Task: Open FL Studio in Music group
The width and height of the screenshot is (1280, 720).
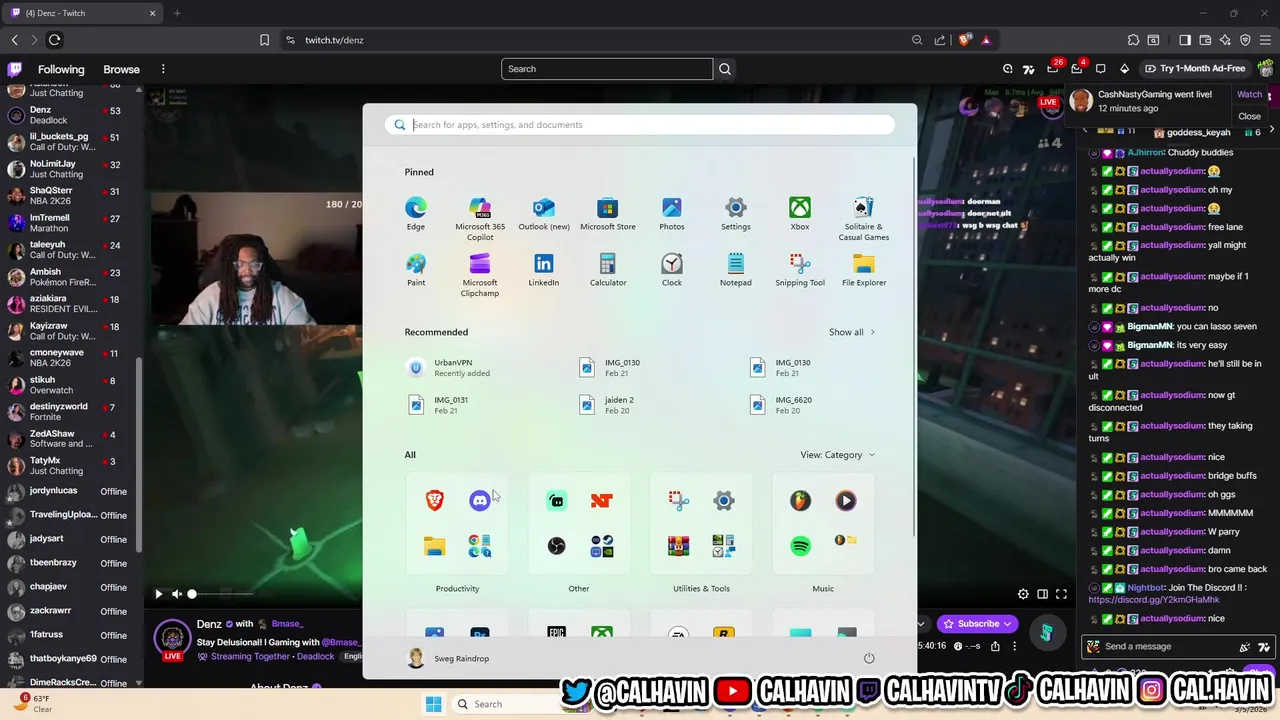Action: [801, 500]
